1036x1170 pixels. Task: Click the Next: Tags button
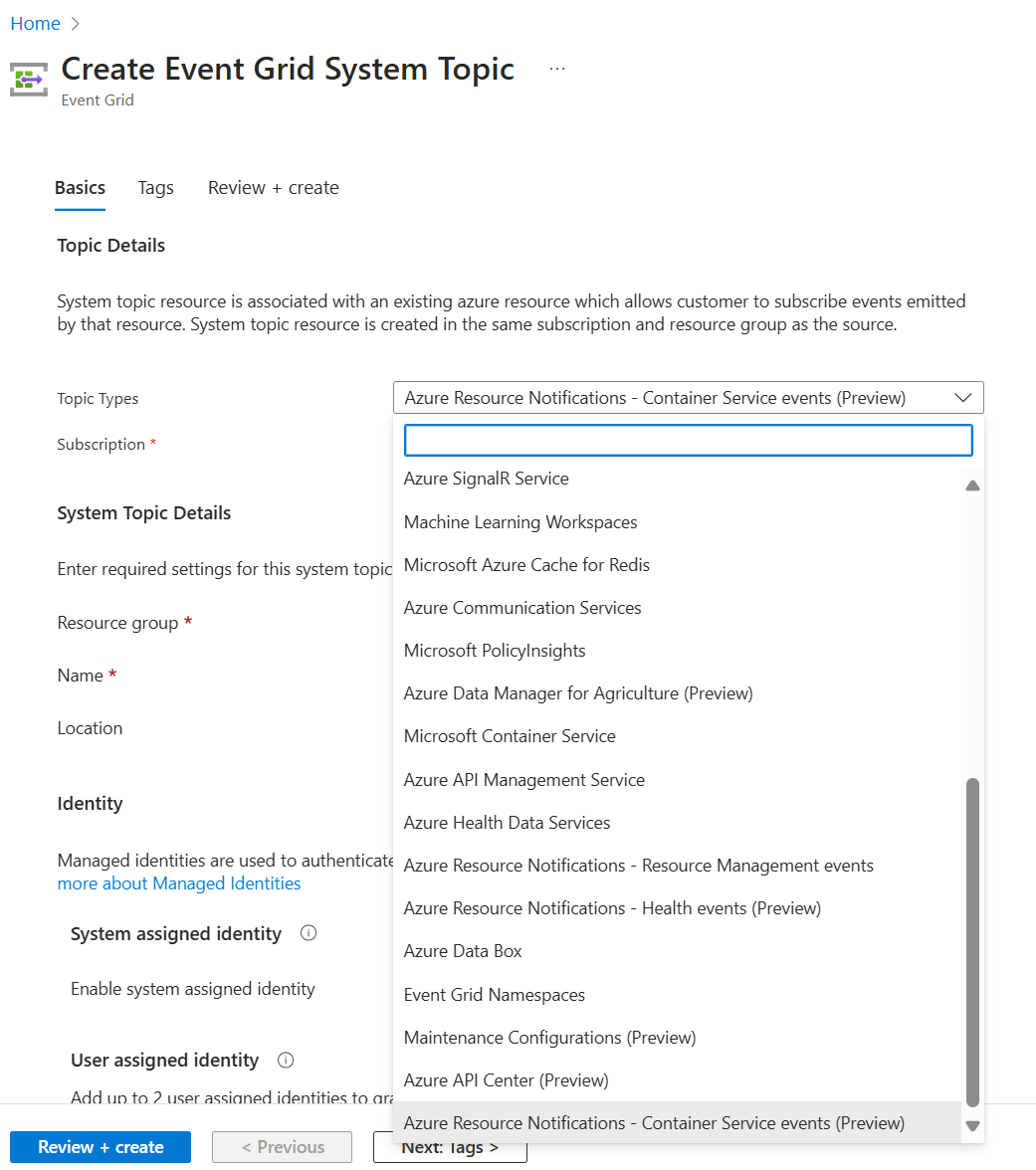tap(450, 1148)
